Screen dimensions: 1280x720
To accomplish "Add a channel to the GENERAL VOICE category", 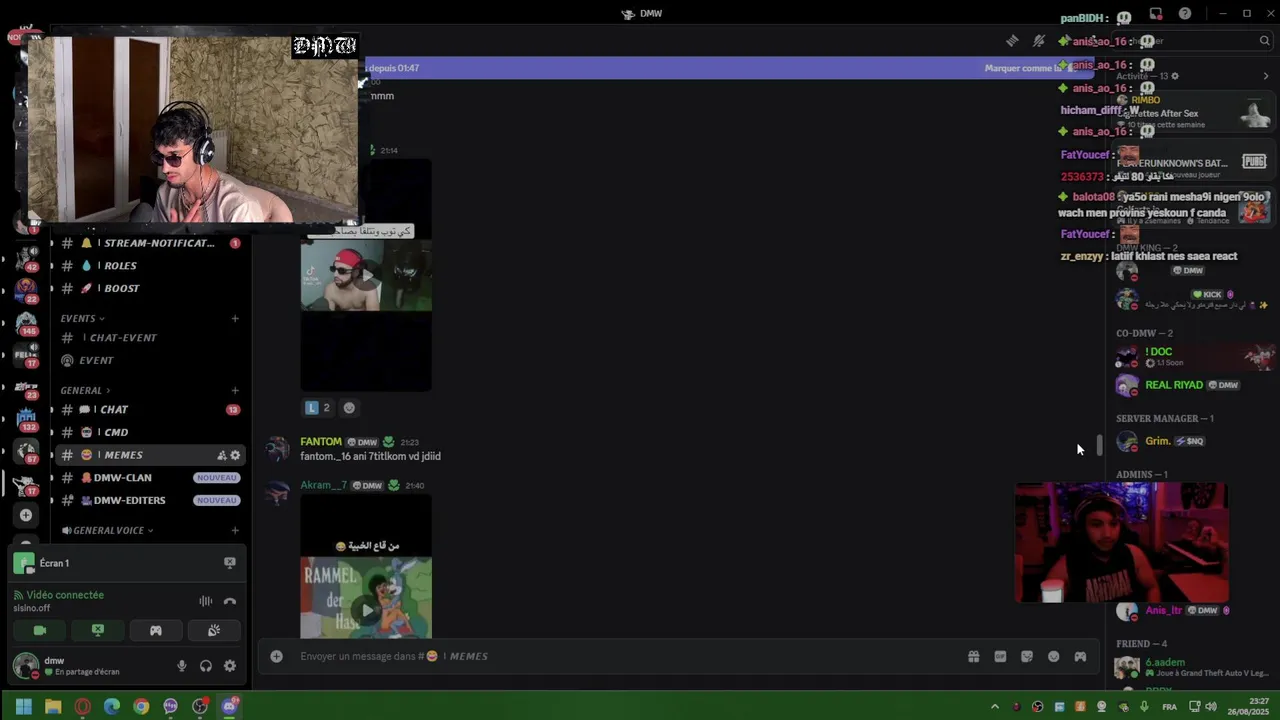I will point(235,530).
